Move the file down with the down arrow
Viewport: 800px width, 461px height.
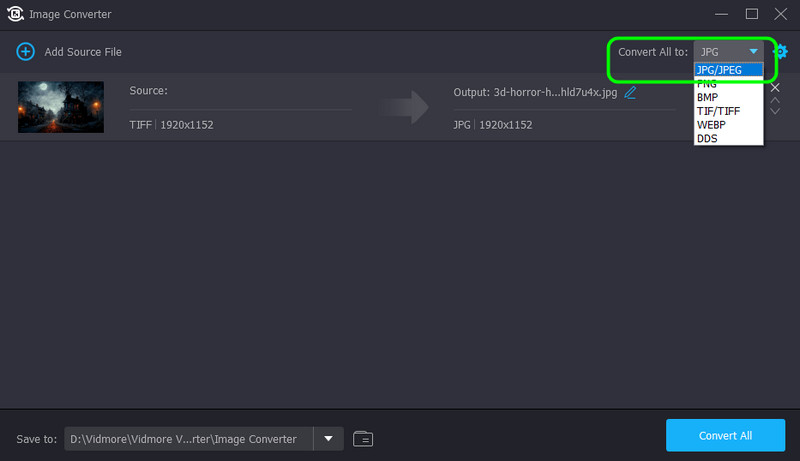[774, 111]
